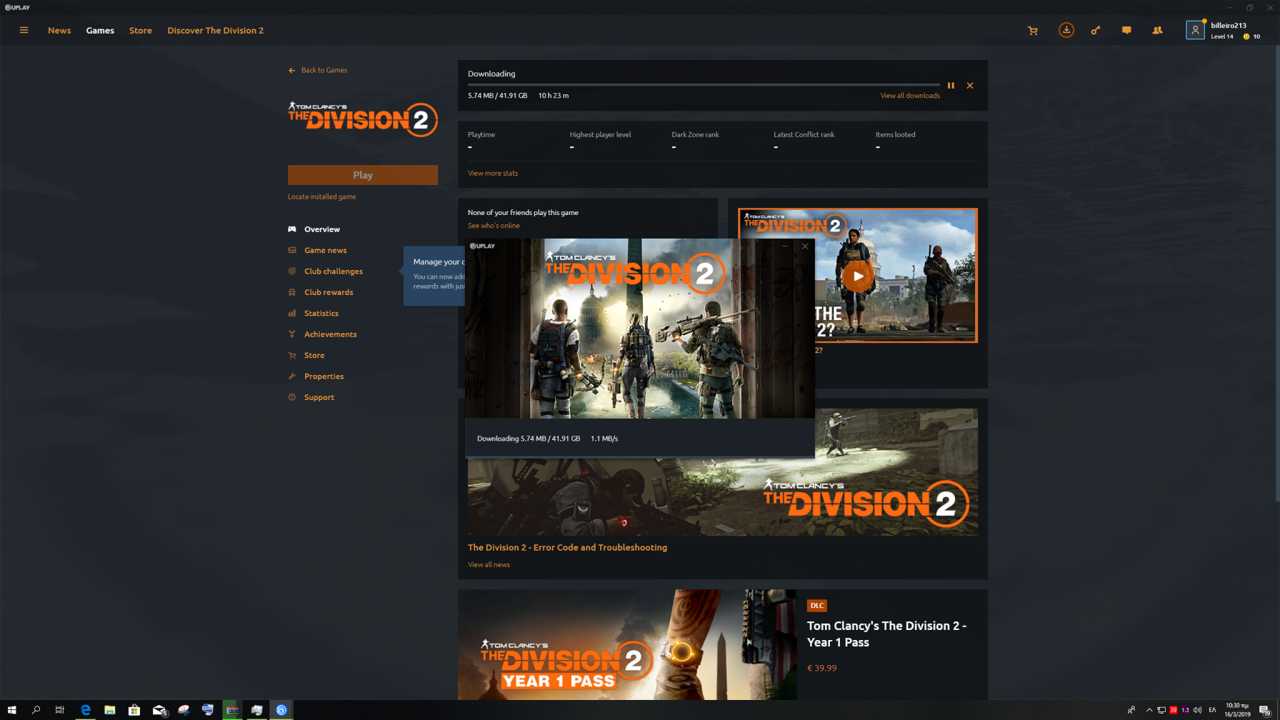This screenshot has width=1280, height=720.
Task: Click the Division 2 logo in sidebar
Action: [x=363, y=119]
